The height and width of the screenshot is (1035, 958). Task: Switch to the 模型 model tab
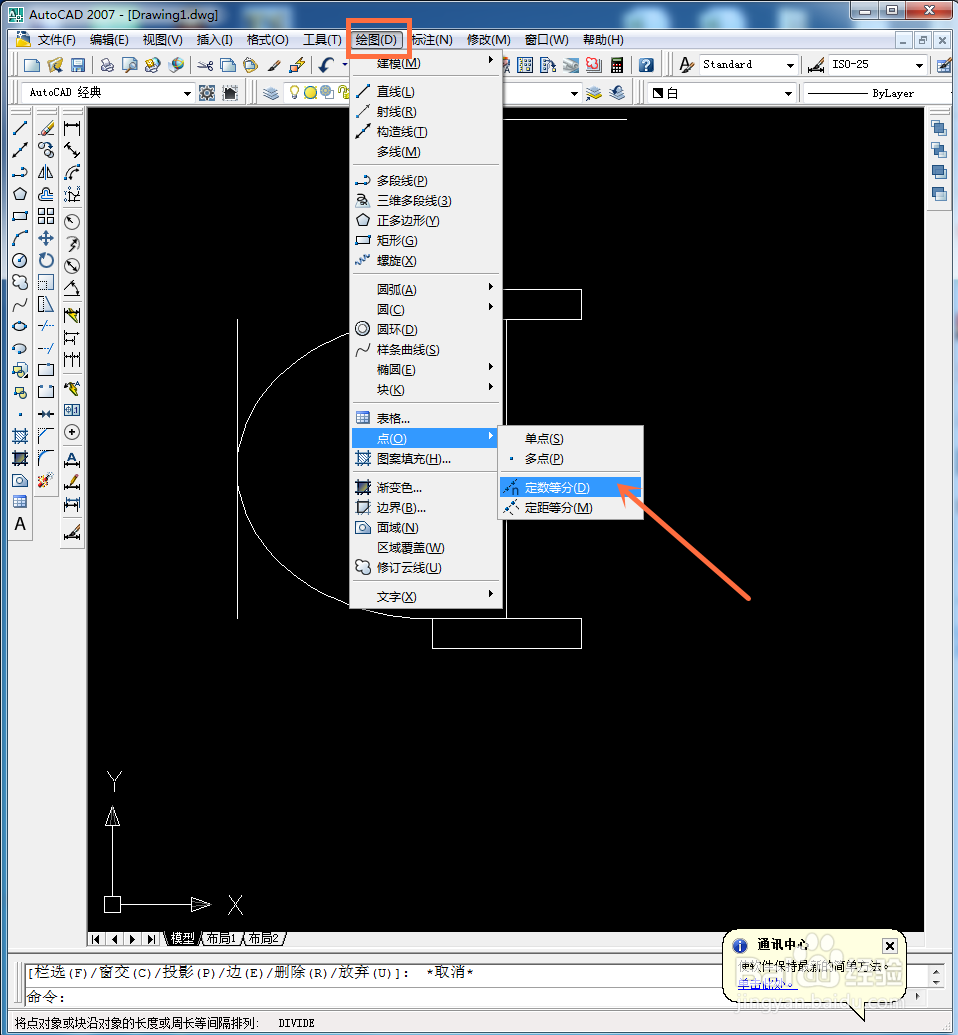click(x=182, y=938)
